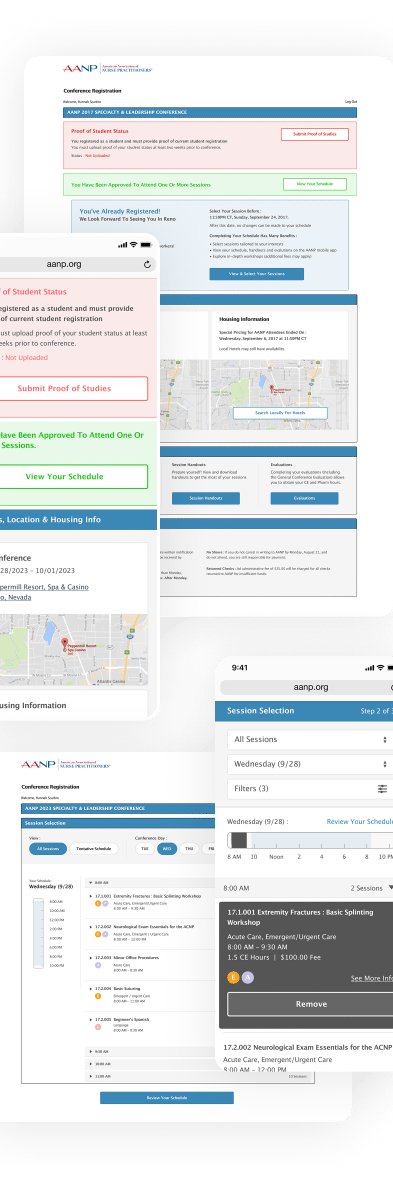Click the red map pin on the left phone map
The image size is (393, 1186).
click(x=64, y=644)
